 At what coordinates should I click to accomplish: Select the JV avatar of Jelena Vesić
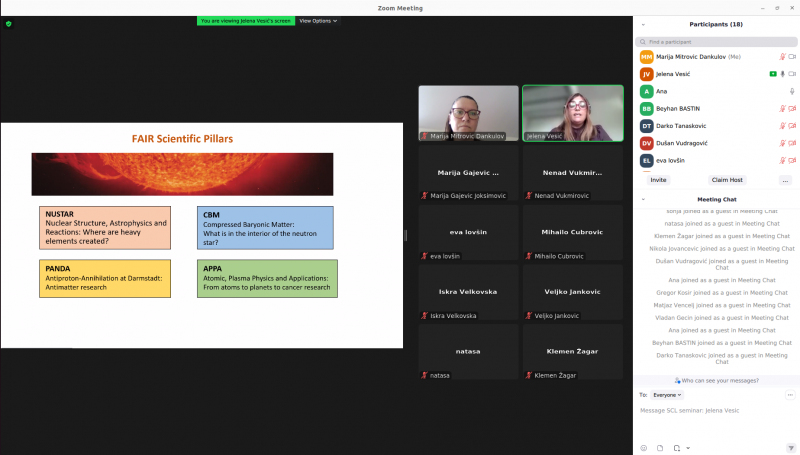click(x=646, y=74)
